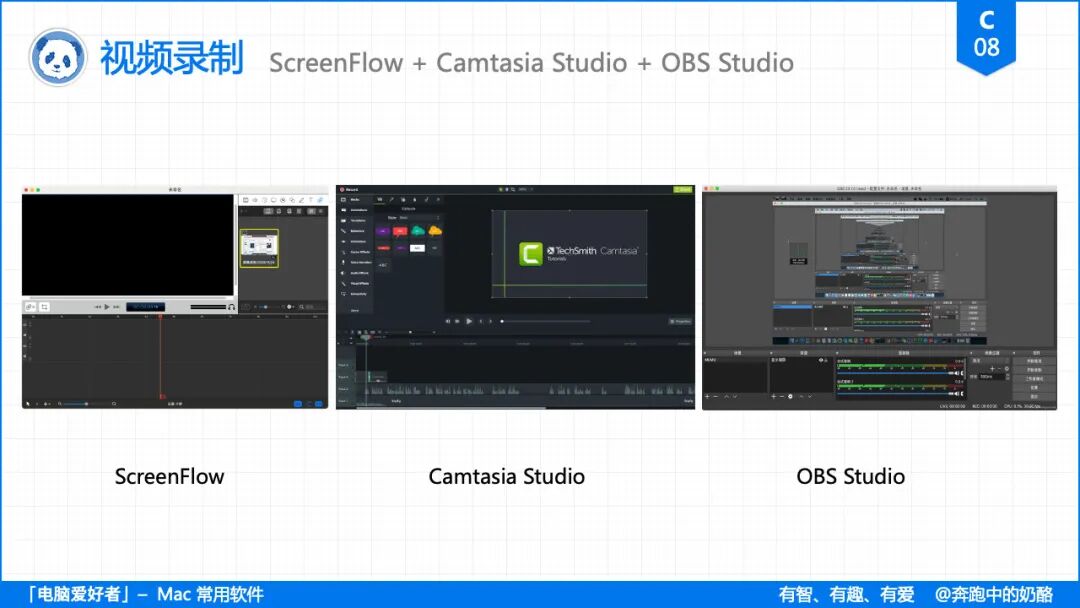Open Audio Effects in Camtasia sidebar
The width and height of the screenshot is (1080, 608).
355,273
